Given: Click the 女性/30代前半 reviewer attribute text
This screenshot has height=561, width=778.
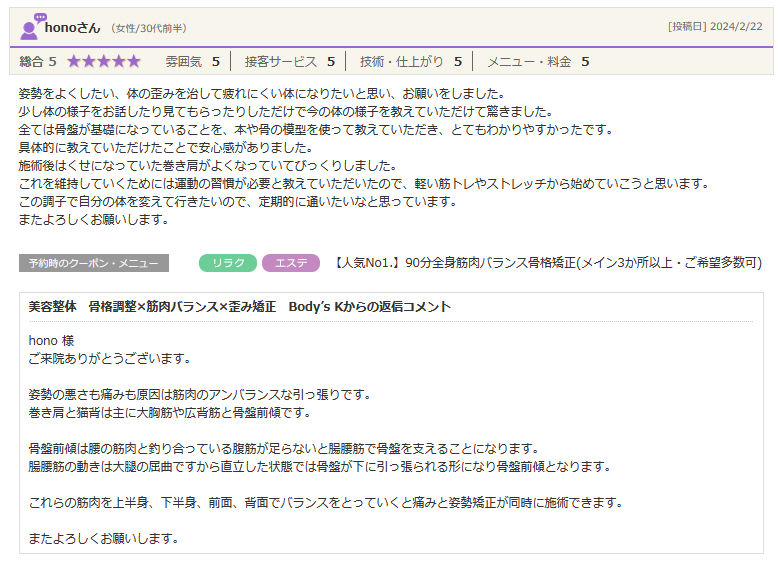Looking at the screenshot, I should tap(148, 28).
